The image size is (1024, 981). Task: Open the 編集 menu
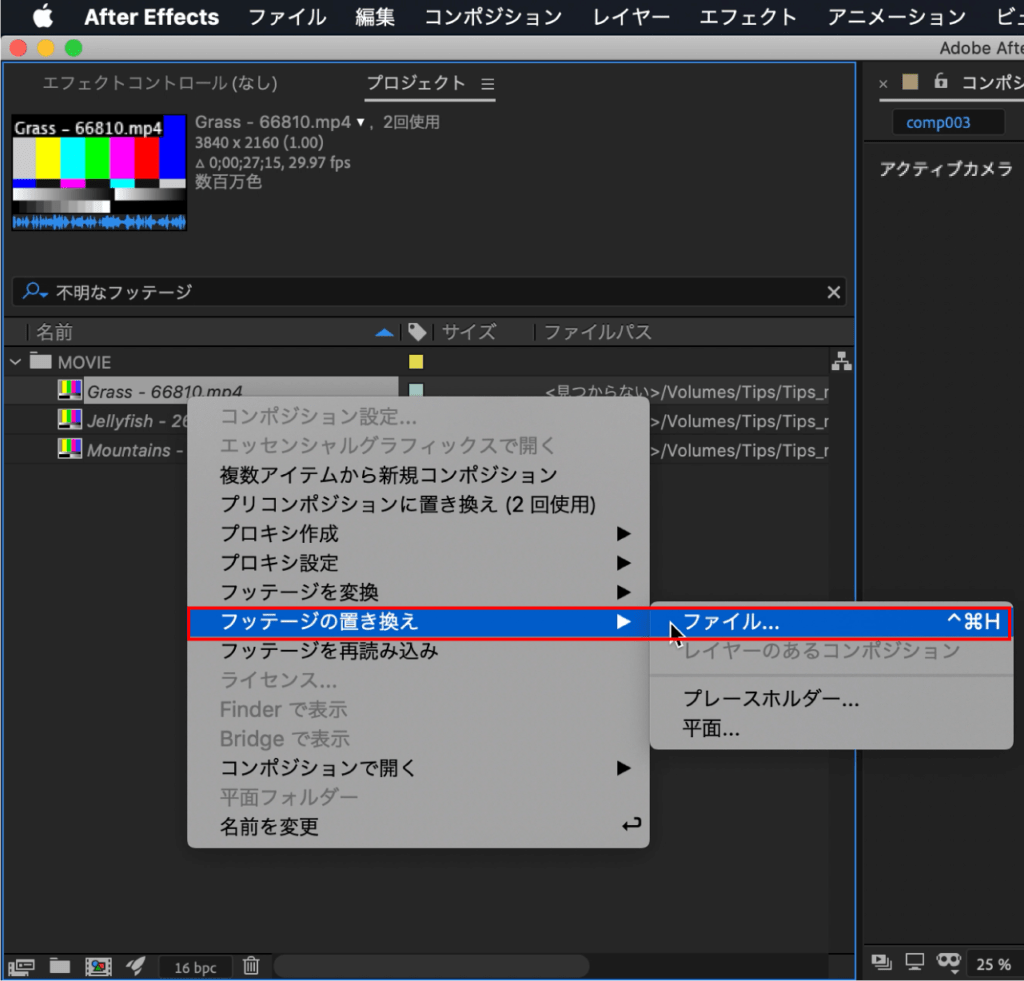(375, 17)
